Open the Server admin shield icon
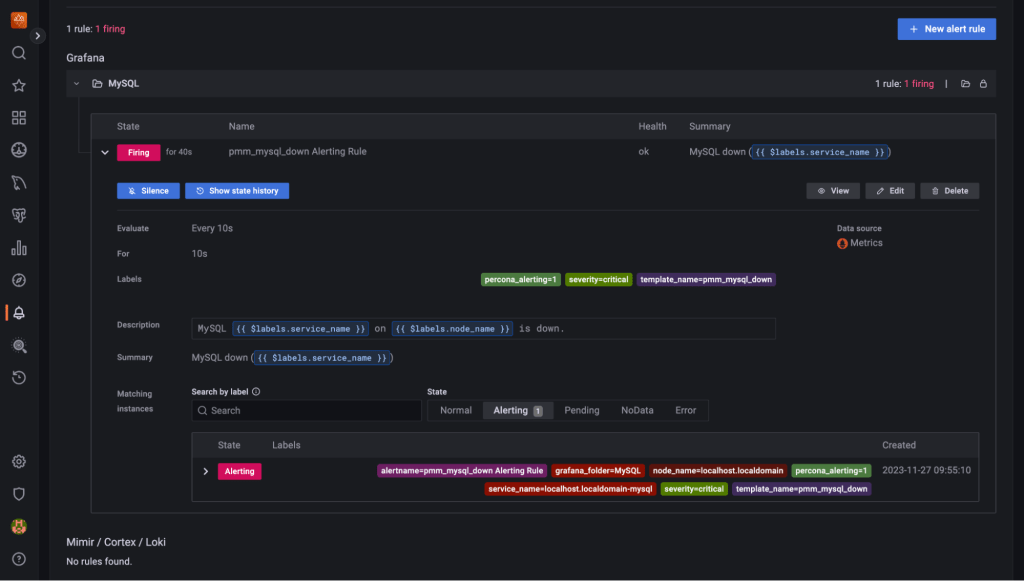 (18, 493)
